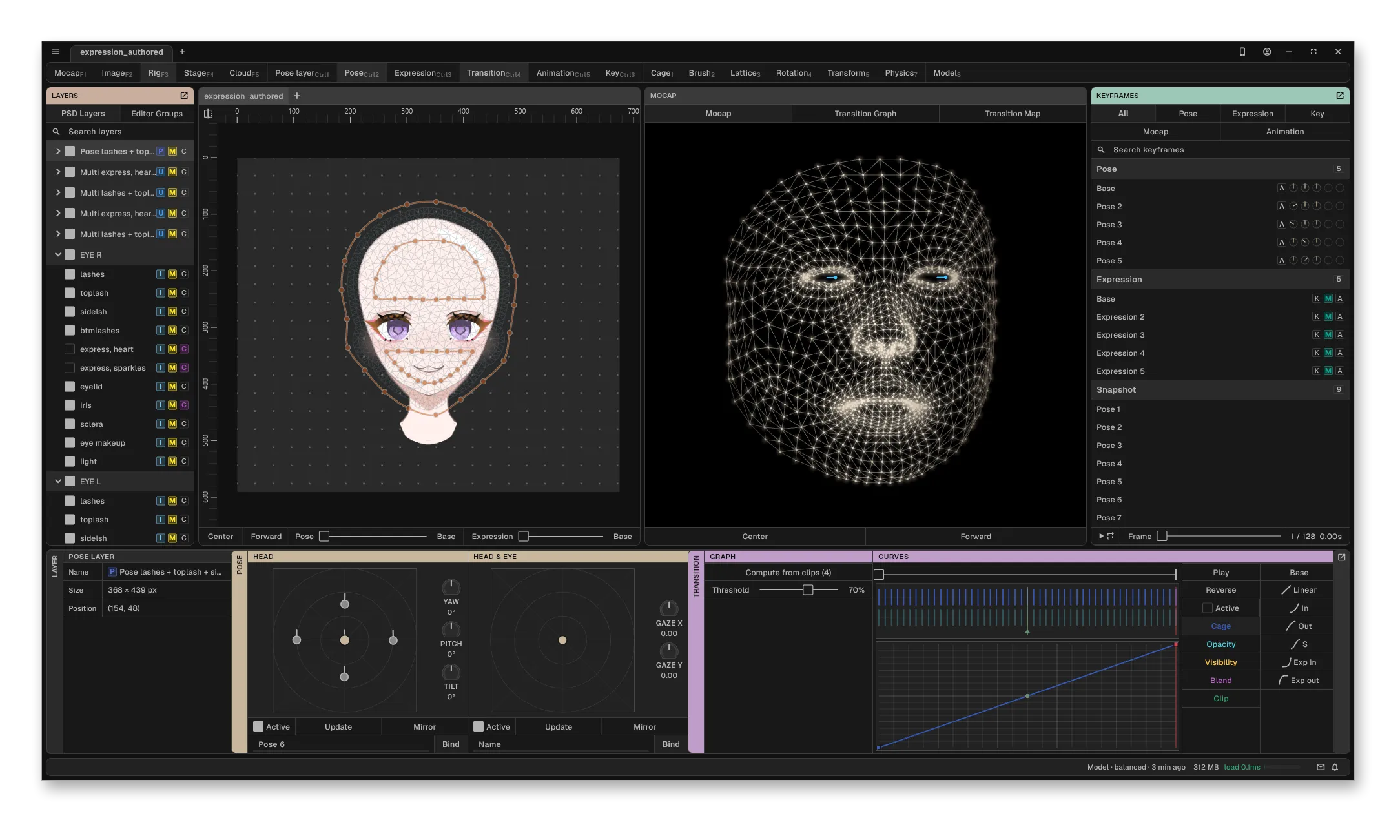Viewport: 1400px width, 840px height.
Task: Click the ruler toggle icon in canvas
Action: tap(208, 114)
